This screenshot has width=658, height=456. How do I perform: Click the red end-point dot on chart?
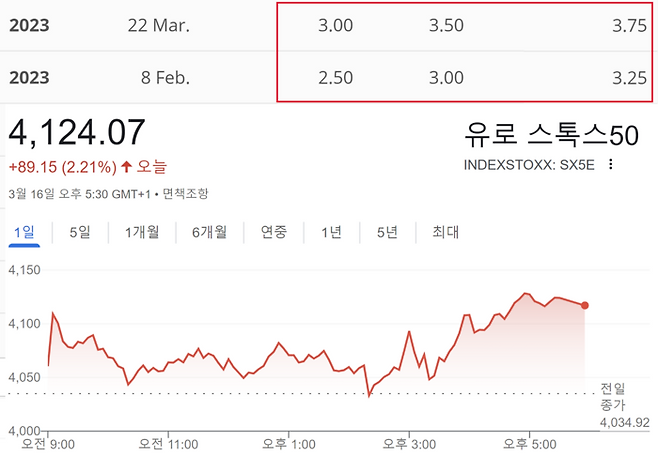[585, 305]
